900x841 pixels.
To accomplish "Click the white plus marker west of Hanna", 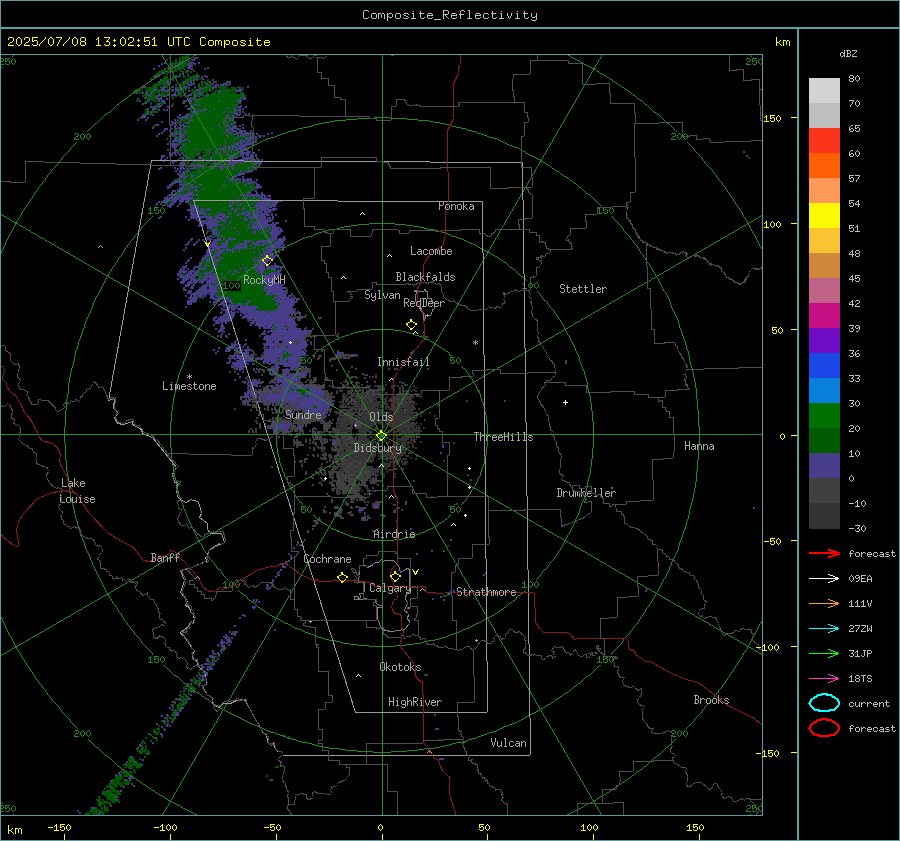I will 565,402.
